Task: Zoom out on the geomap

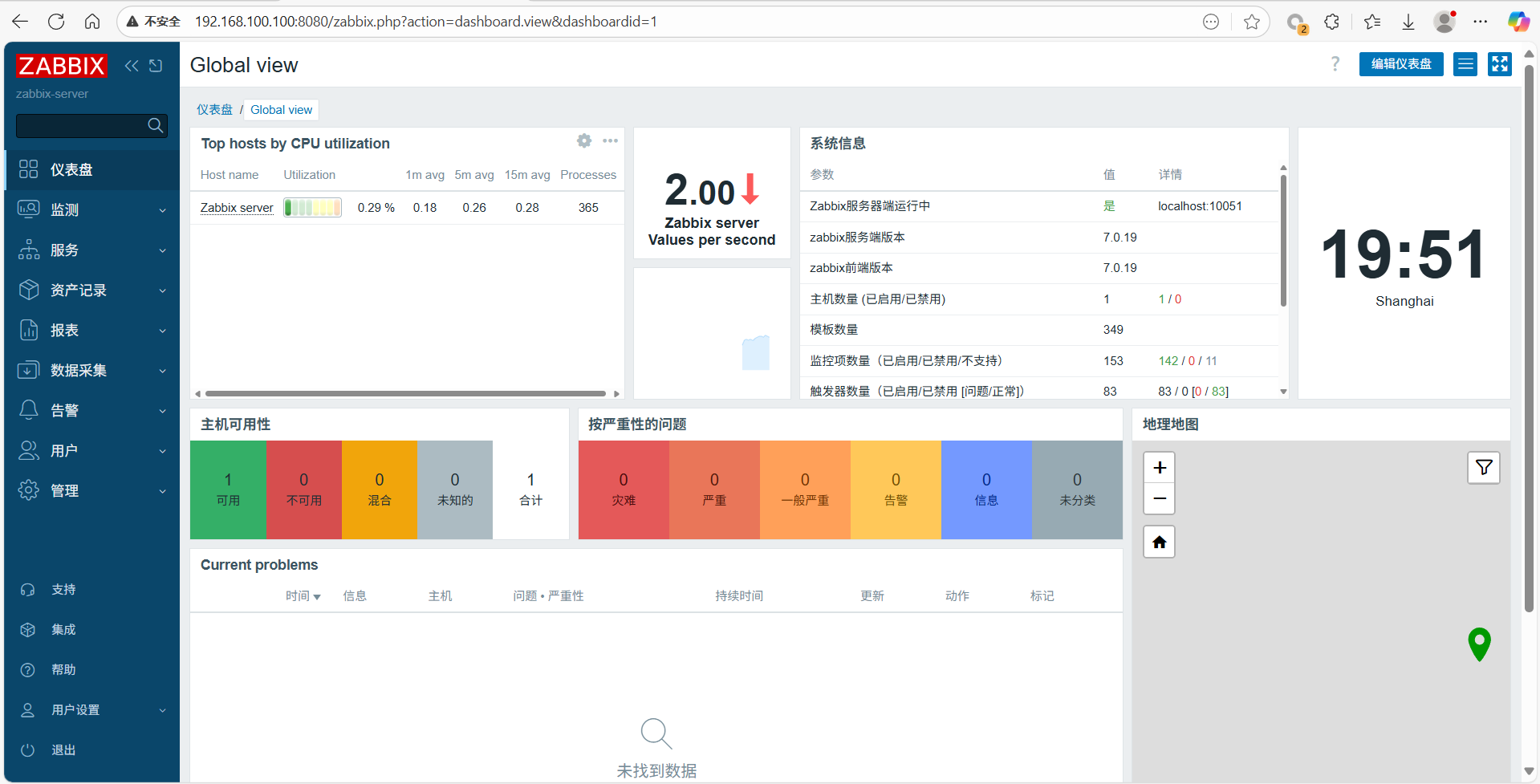Action: (1160, 498)
